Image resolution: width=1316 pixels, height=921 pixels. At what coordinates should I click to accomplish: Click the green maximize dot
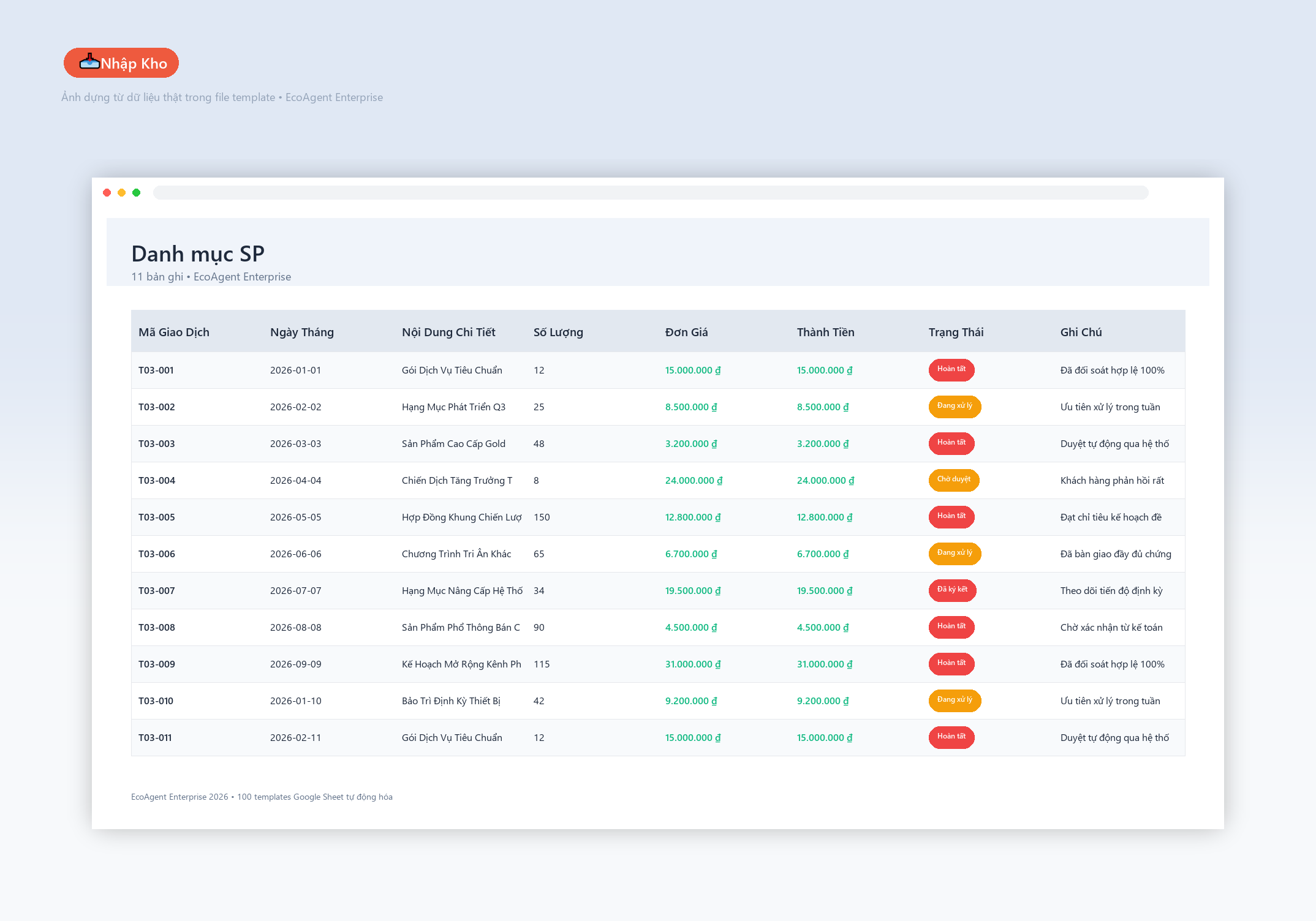(x=137, y=193)
